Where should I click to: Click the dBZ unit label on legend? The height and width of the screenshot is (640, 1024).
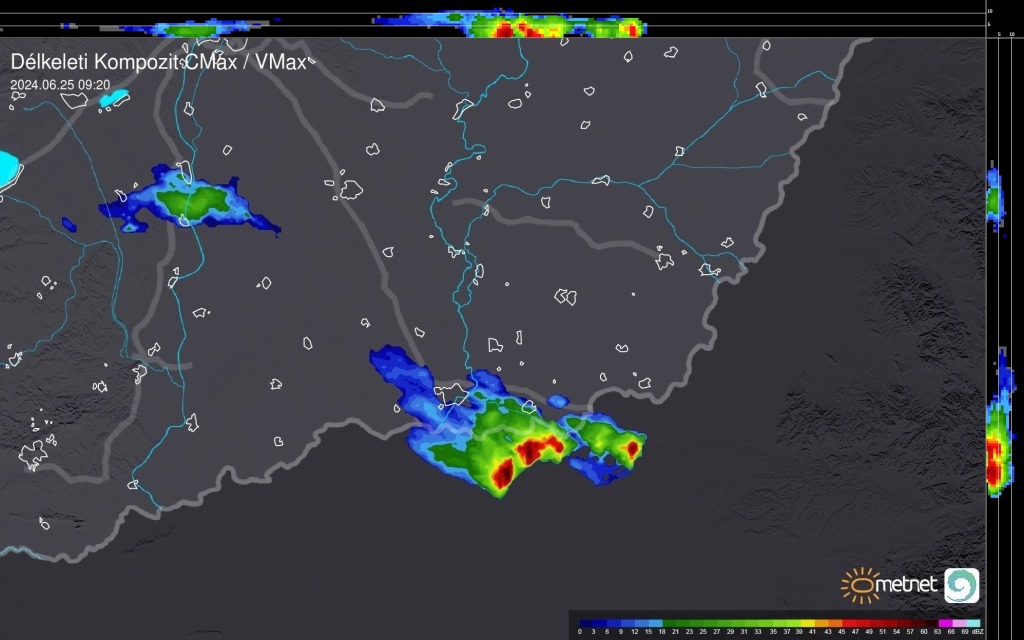coord(978,632)
